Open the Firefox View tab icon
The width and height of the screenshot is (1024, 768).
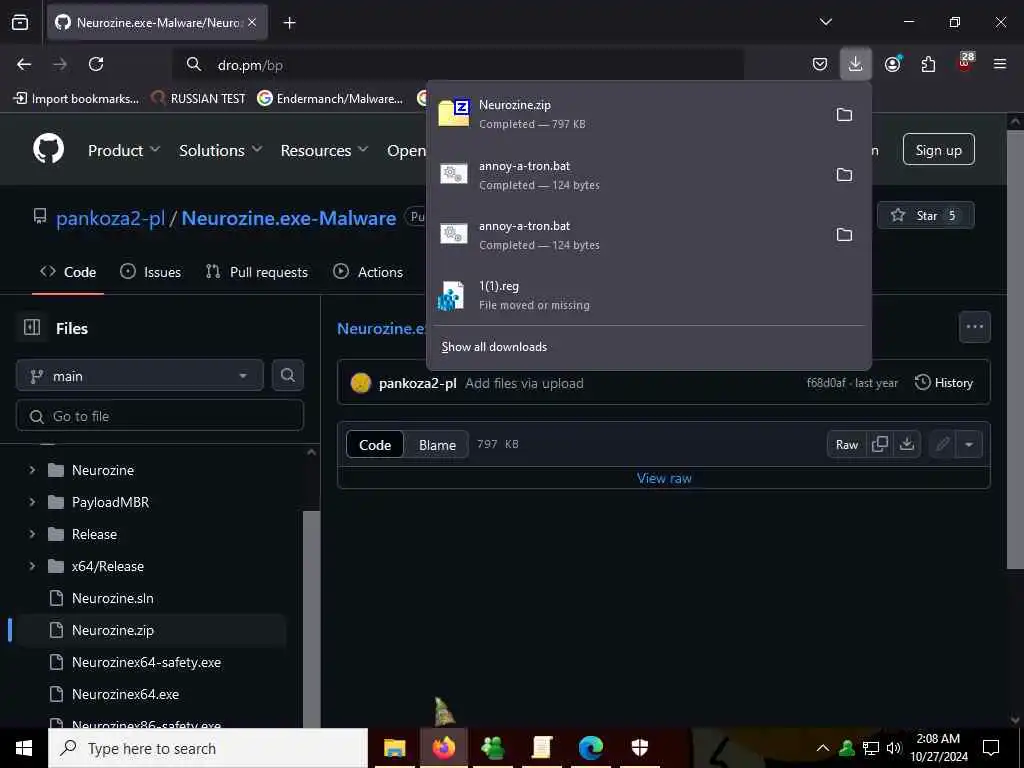pyautogui.click(x=20, y=22)
